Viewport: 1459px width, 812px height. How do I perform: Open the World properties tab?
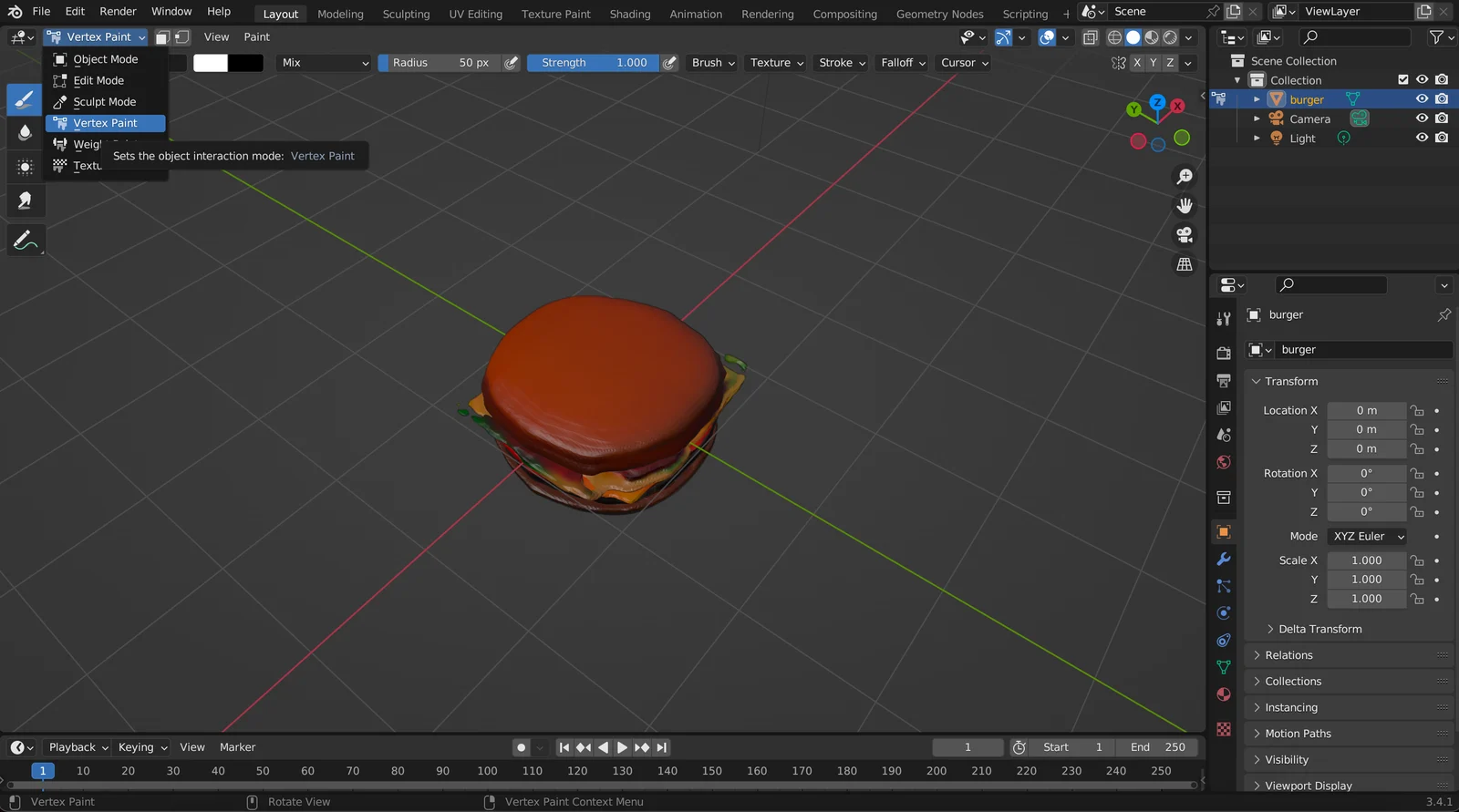[1224, 462]
